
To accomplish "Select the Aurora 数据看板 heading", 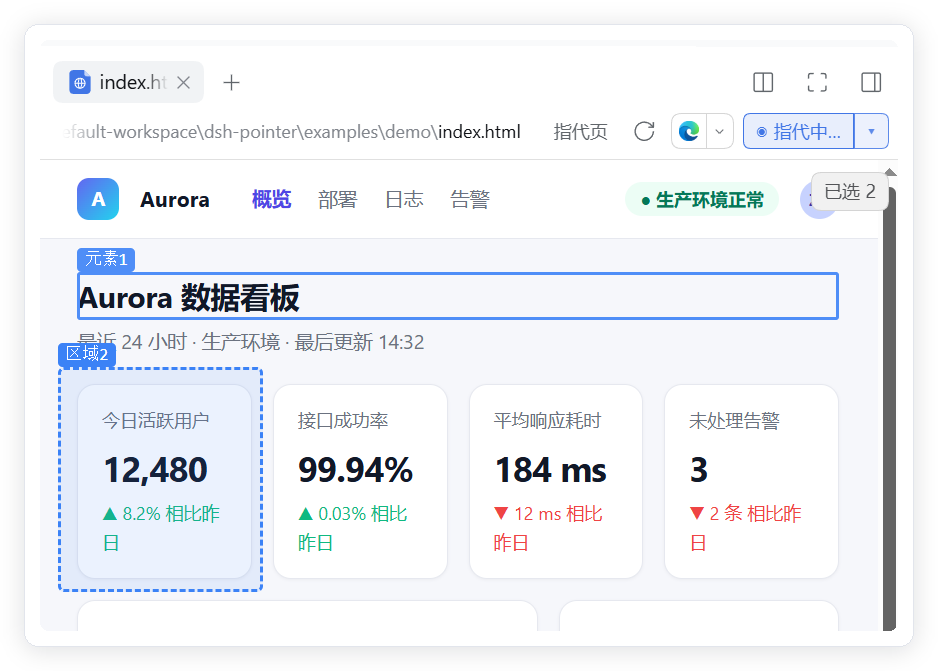I will pos(458,297).
